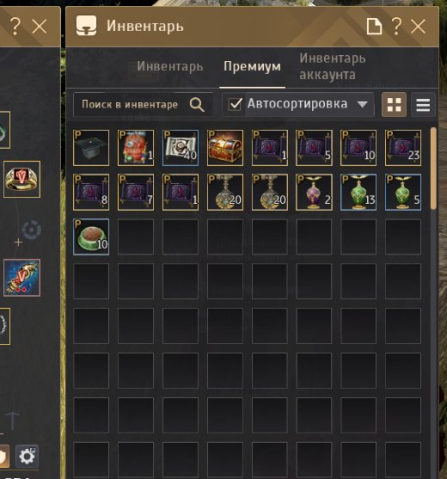Select the graduation cap item in inventory
Viewport: 447px width, 479px height.
91,148
